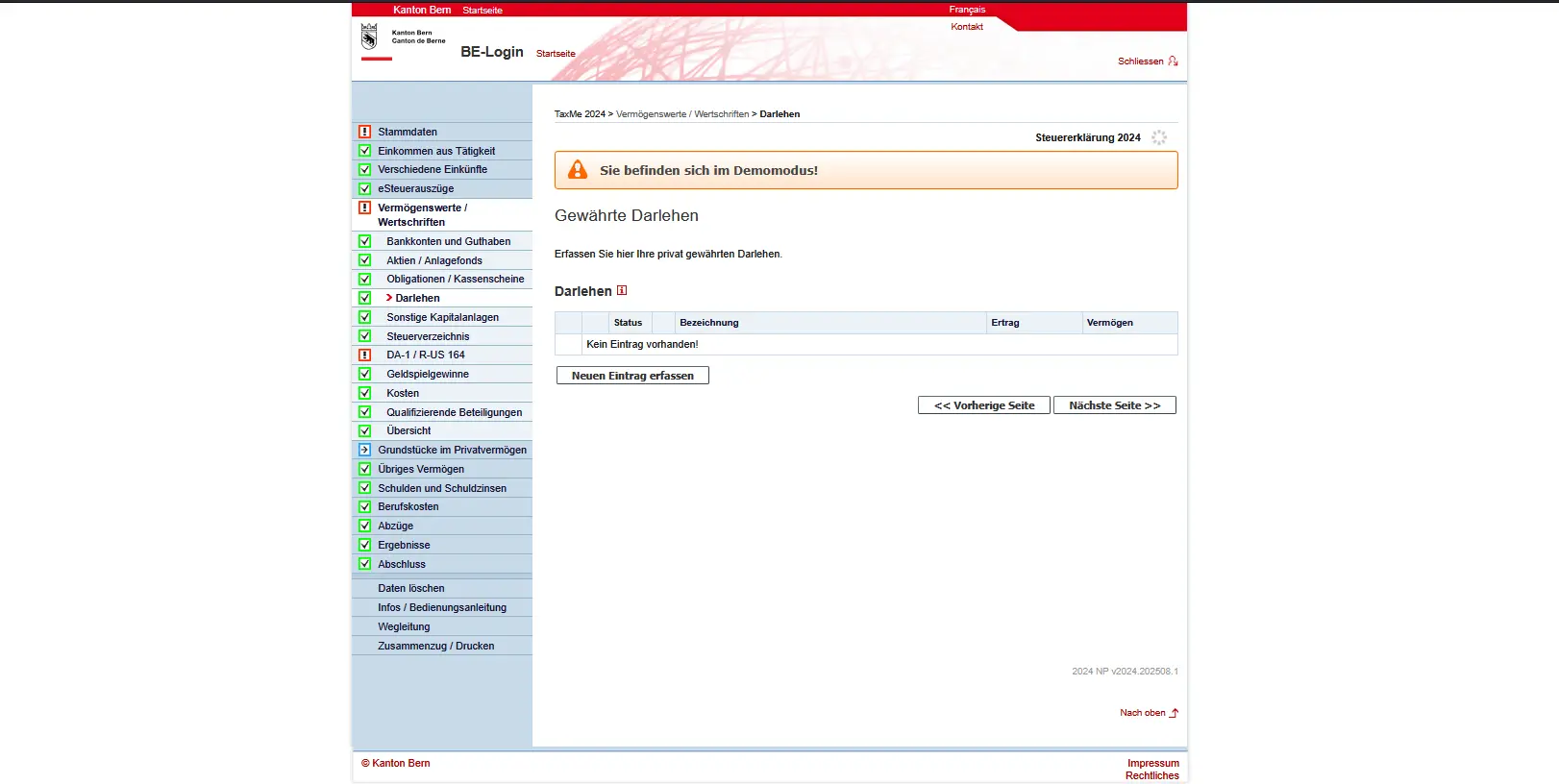This screenshot has width=1559, height=784.
Task: Click the red warning icon beside DA-1 / R-US 164
Action: [x=364, y=355]
